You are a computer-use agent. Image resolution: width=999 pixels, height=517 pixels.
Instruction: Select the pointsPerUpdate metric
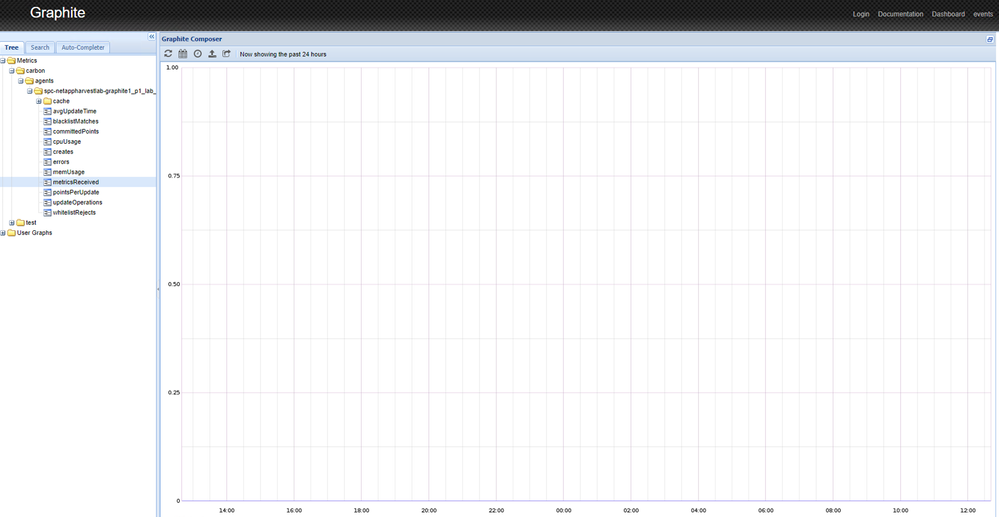click(76, 192)
